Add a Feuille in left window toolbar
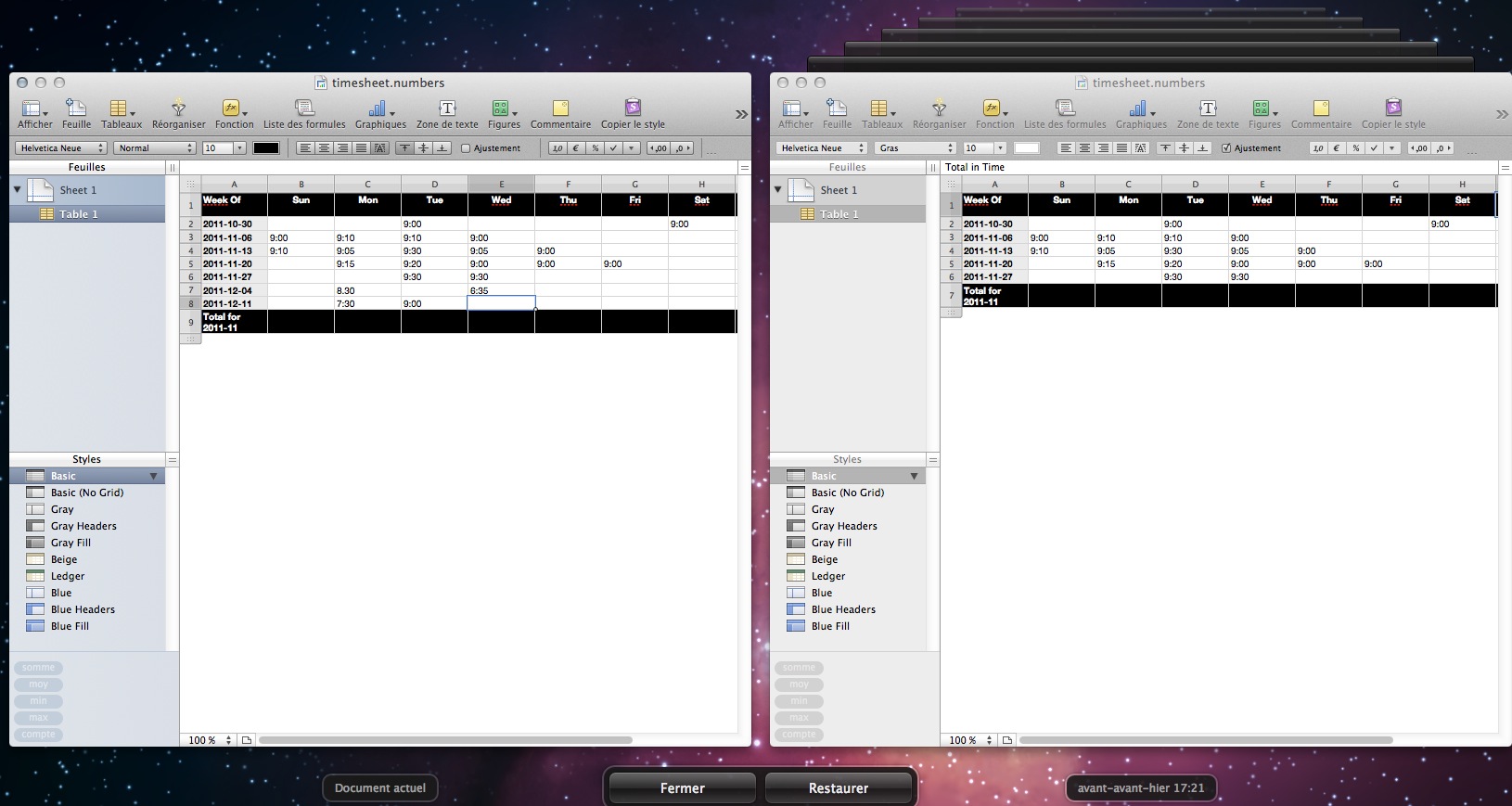 [76, 114]
